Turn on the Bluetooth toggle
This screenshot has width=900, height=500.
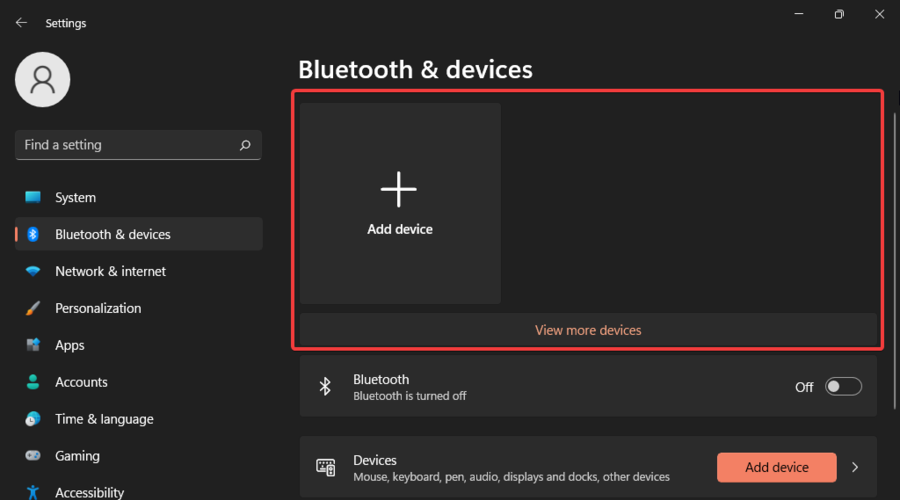point(843,387)
